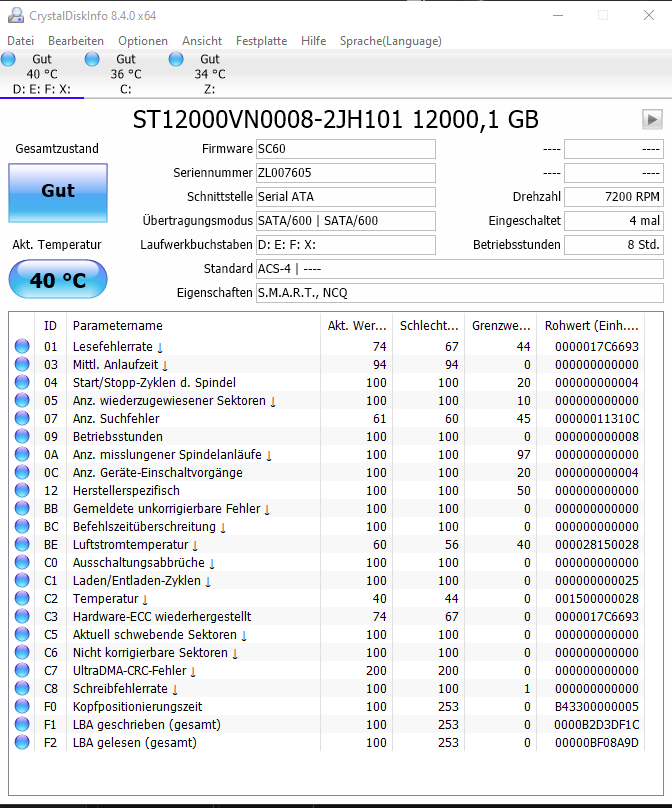The width and height of the screenshot is (672, 808).
Task: Click status icon of Kopfpositionierungszeit row
Action: coord(22,706)
